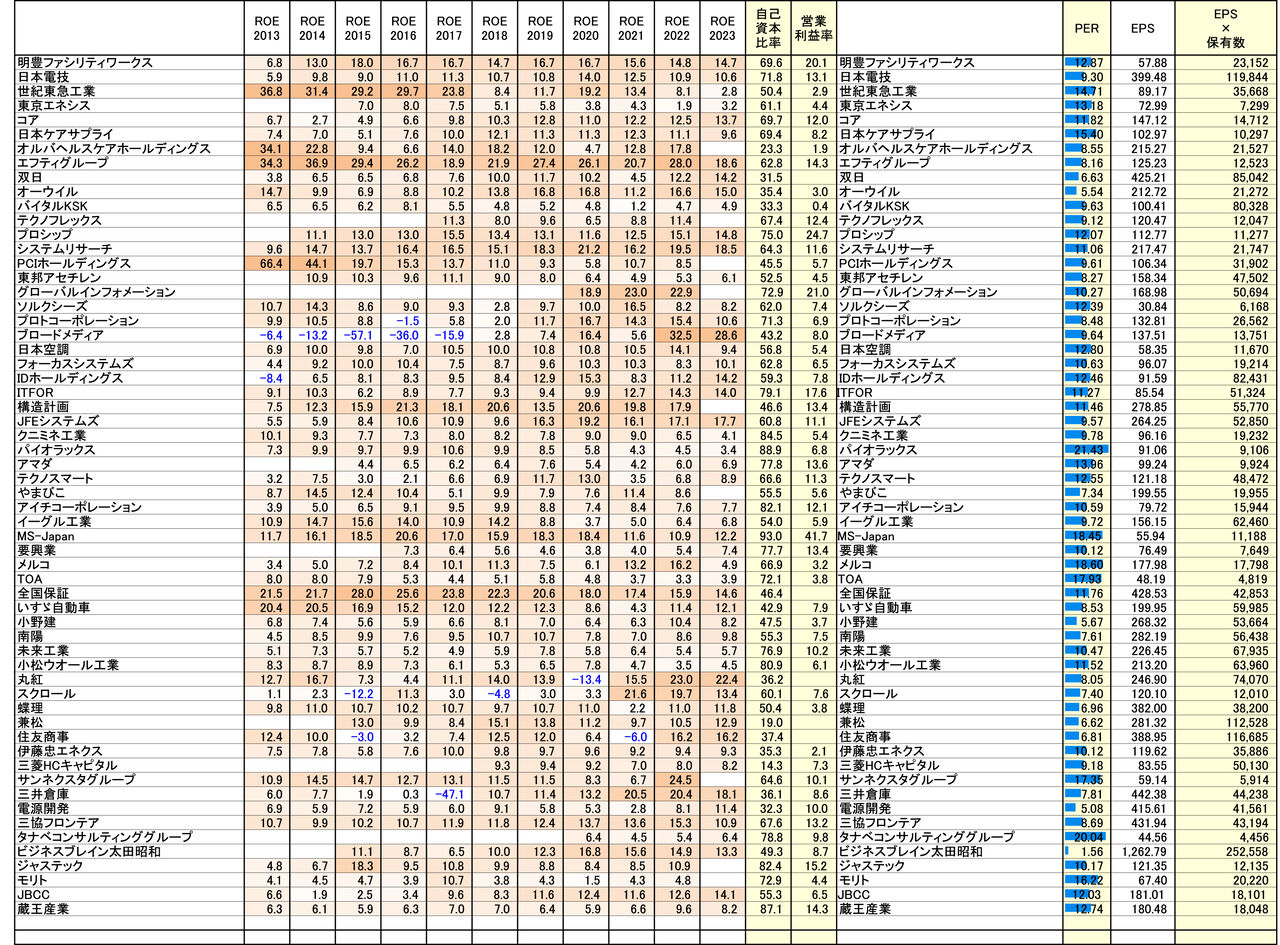This screenshot has width=1280, height=945.
Task: Select 構造計画 ROE 2016 value 21.3
Action: coord(408,406)
